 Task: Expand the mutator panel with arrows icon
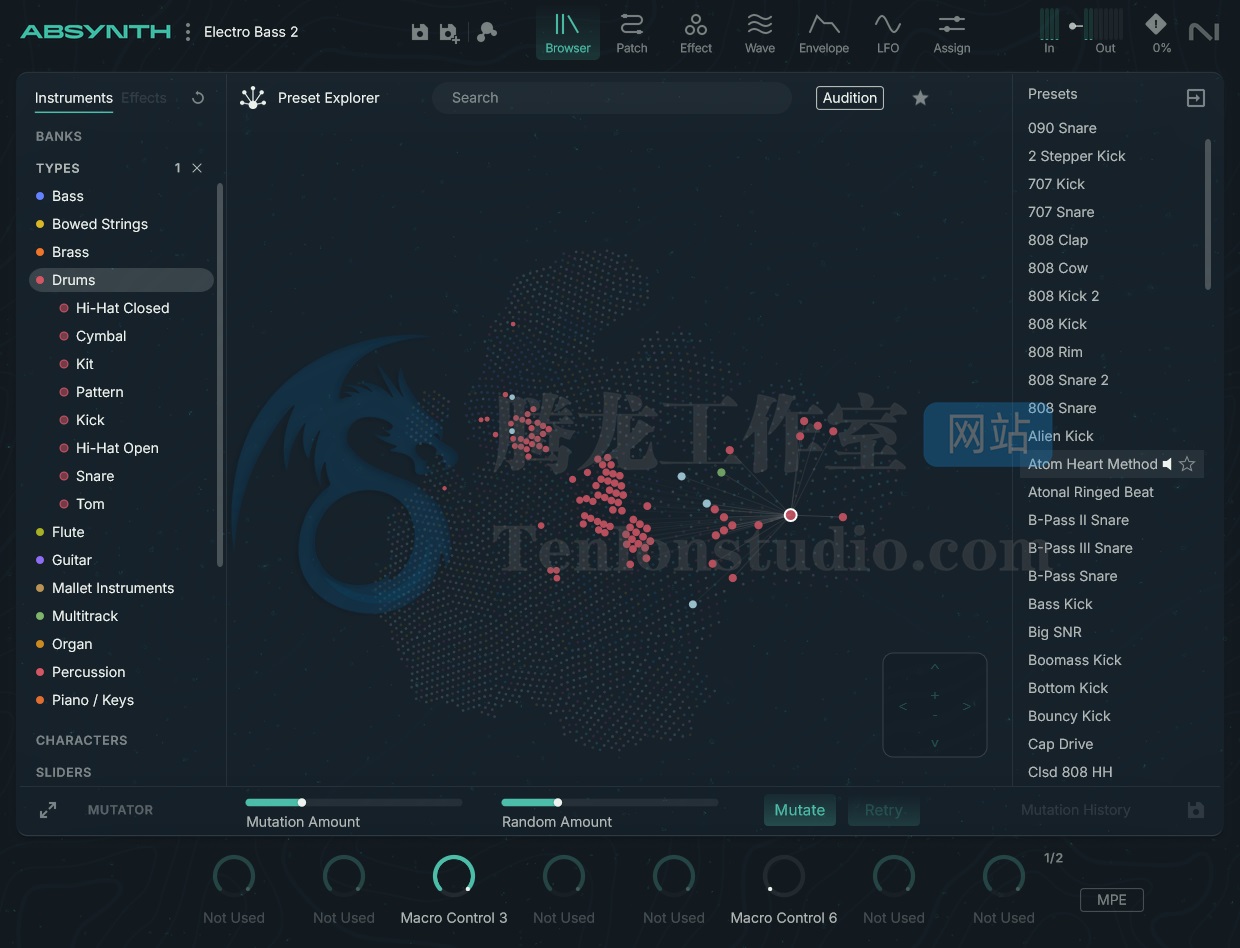(x=48, y=810)
